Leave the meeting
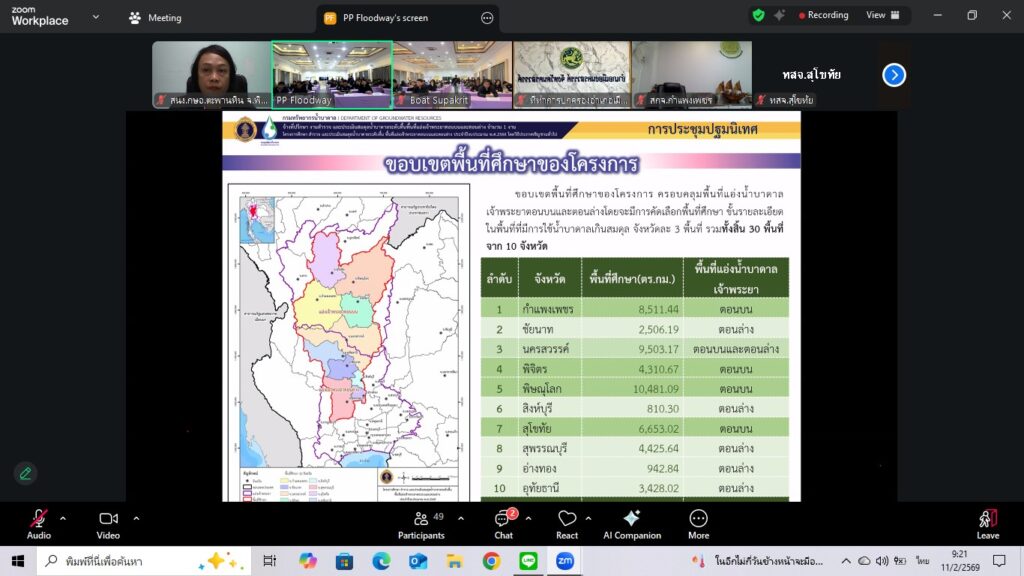Viewport: 1024px width, 576px height. [987, 523]
